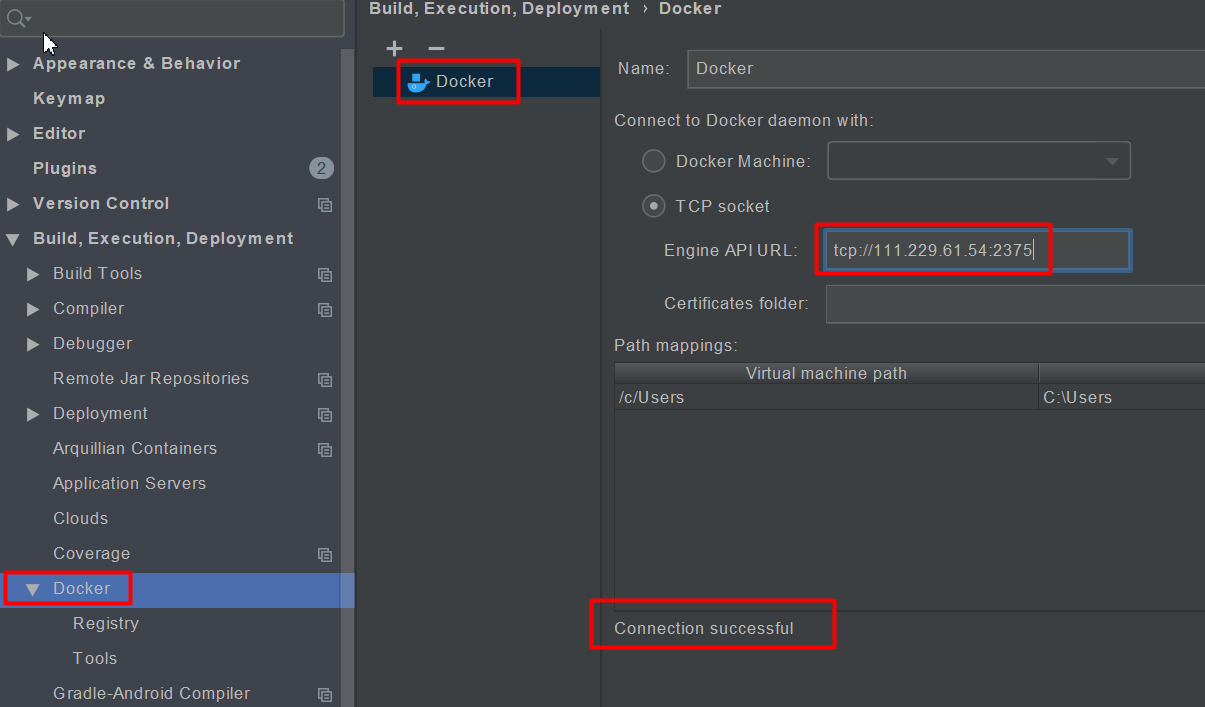This screenshot has width=1205, height=707.
Task: Select Compiler in the settings tree
Action: pyautogui.click(x=88, y=308)
